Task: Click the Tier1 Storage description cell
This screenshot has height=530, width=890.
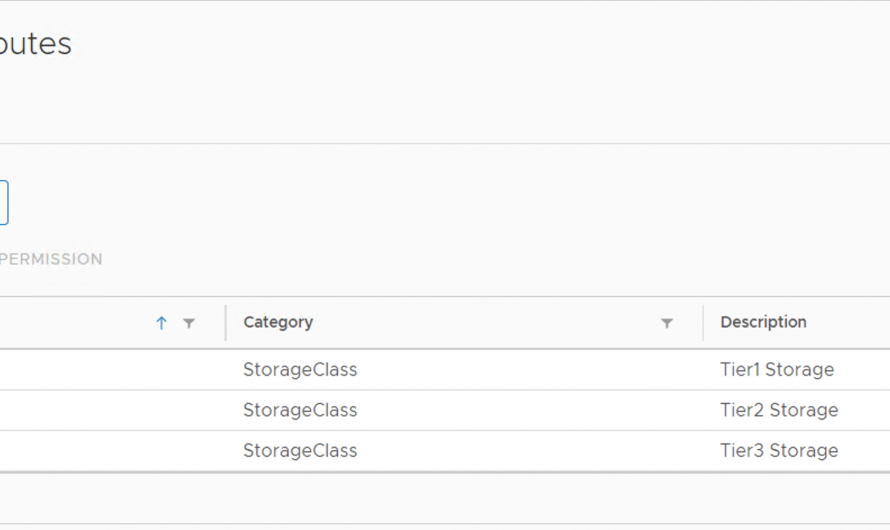Action: pyautogui.click(x=777, y=370)
